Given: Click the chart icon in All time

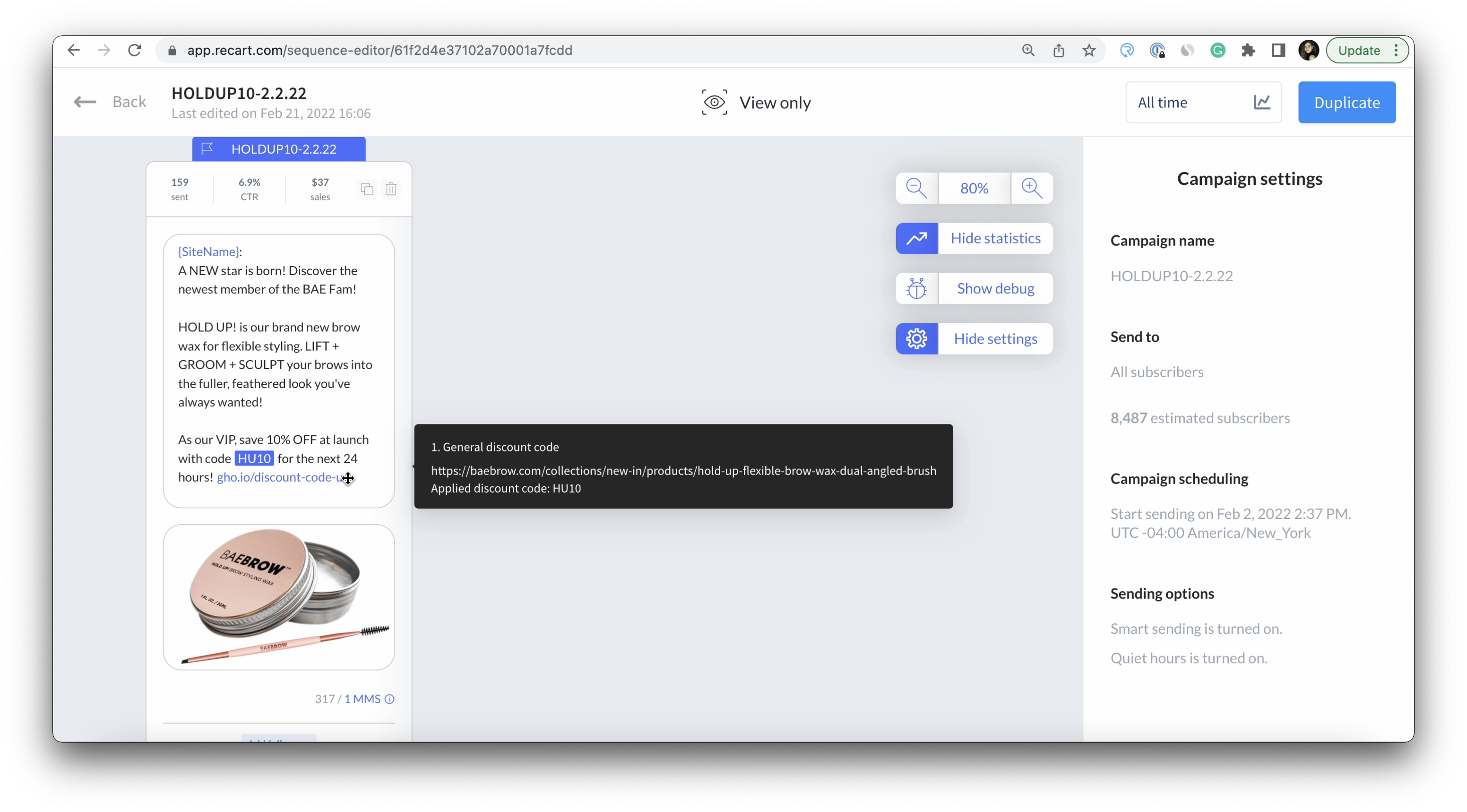Looking at the screenshot, I should point(1262,102).
